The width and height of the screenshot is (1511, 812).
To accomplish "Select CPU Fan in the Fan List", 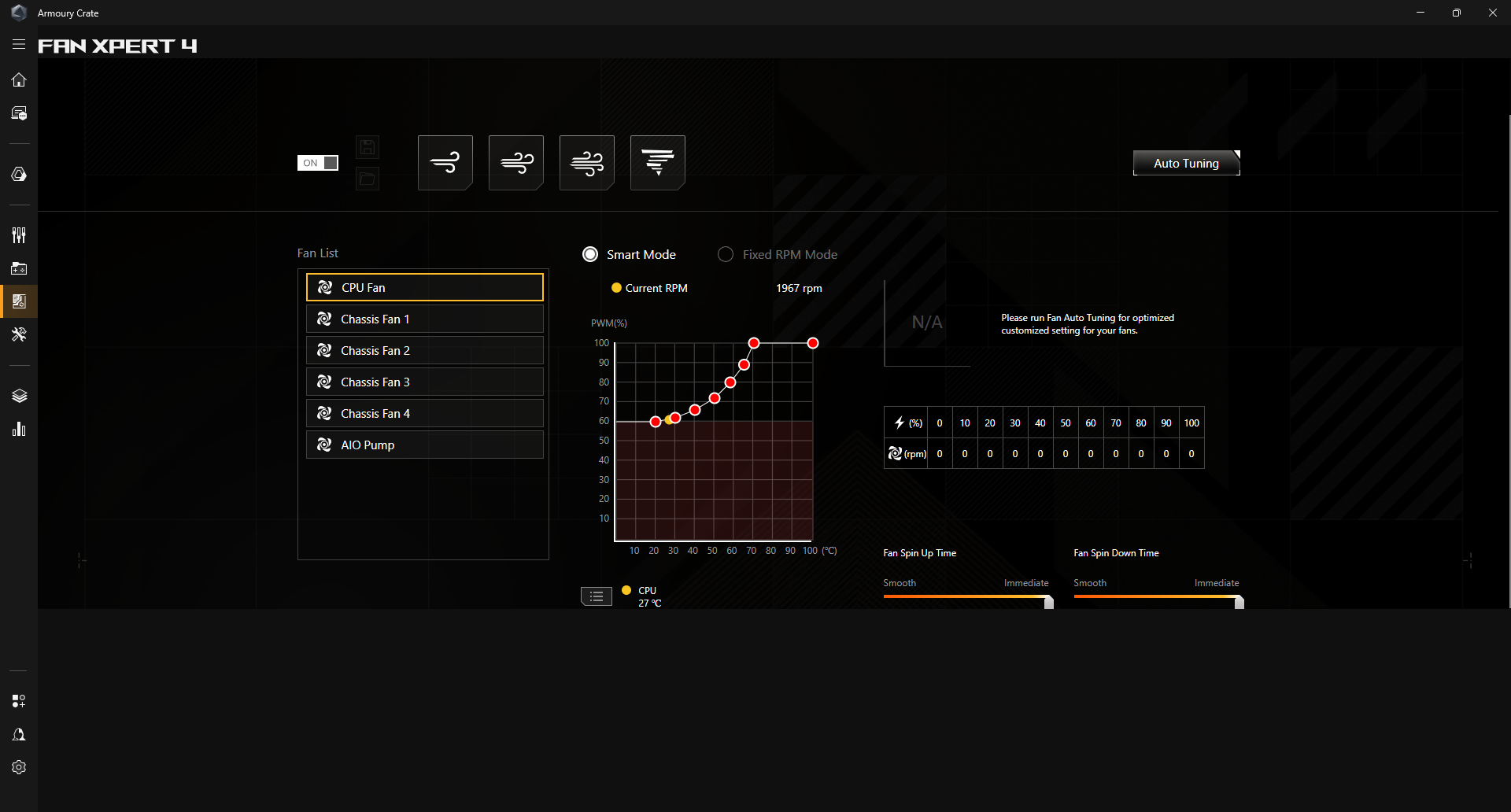I will point(425,287).
